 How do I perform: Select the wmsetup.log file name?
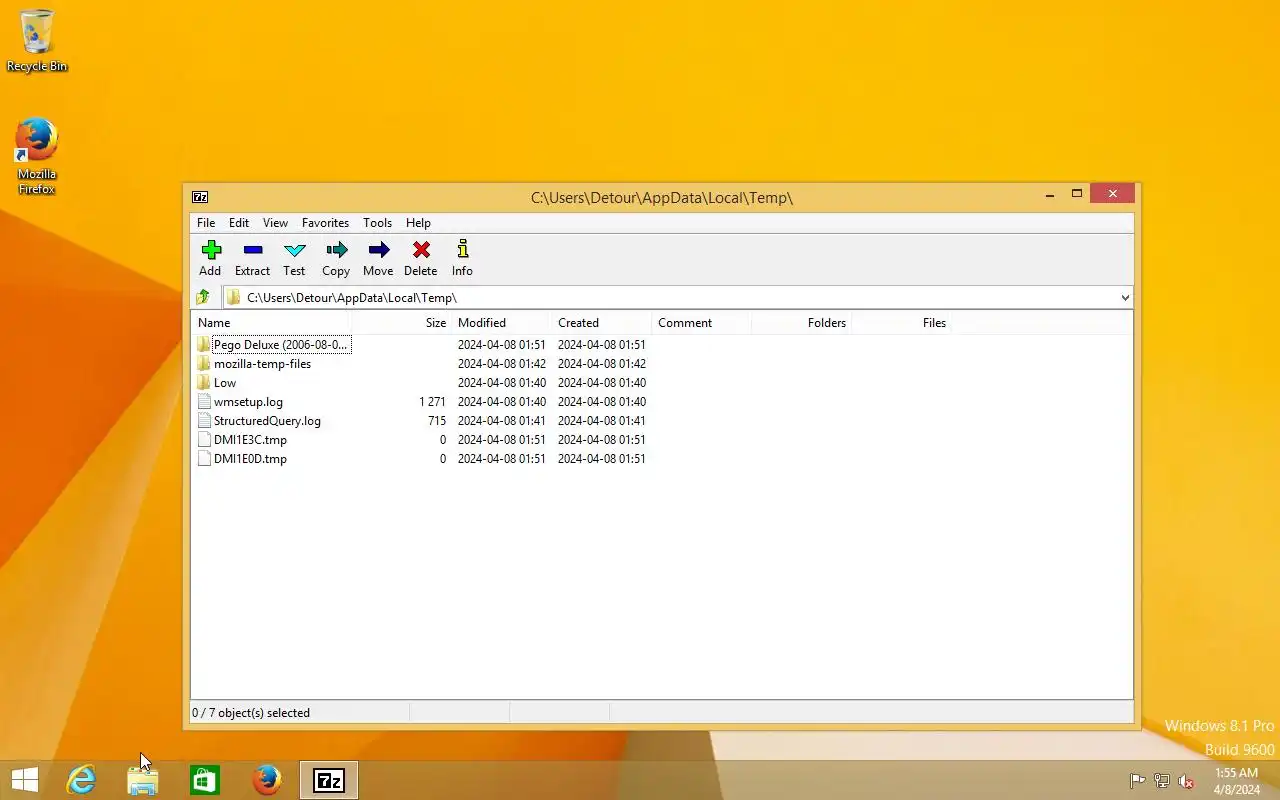tap(248, 402)
